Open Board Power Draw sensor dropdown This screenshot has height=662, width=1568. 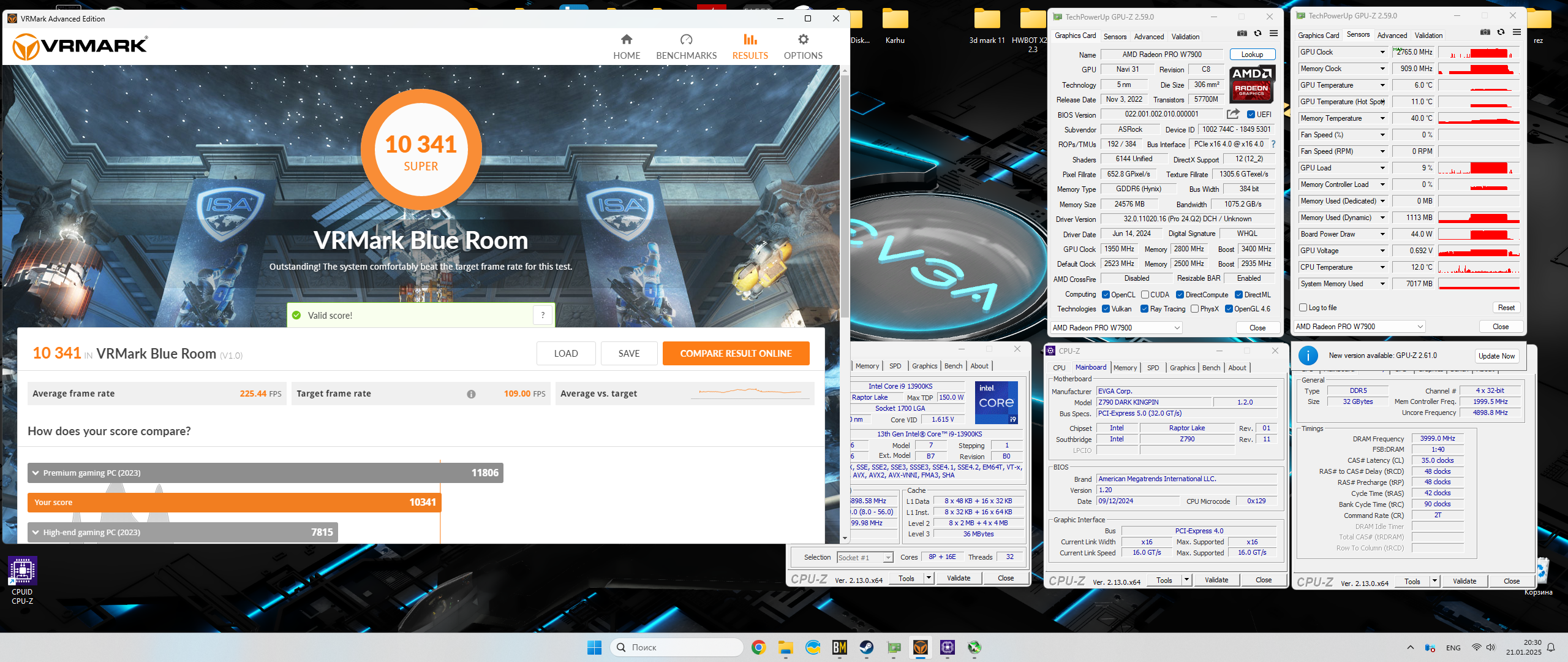1382,234
